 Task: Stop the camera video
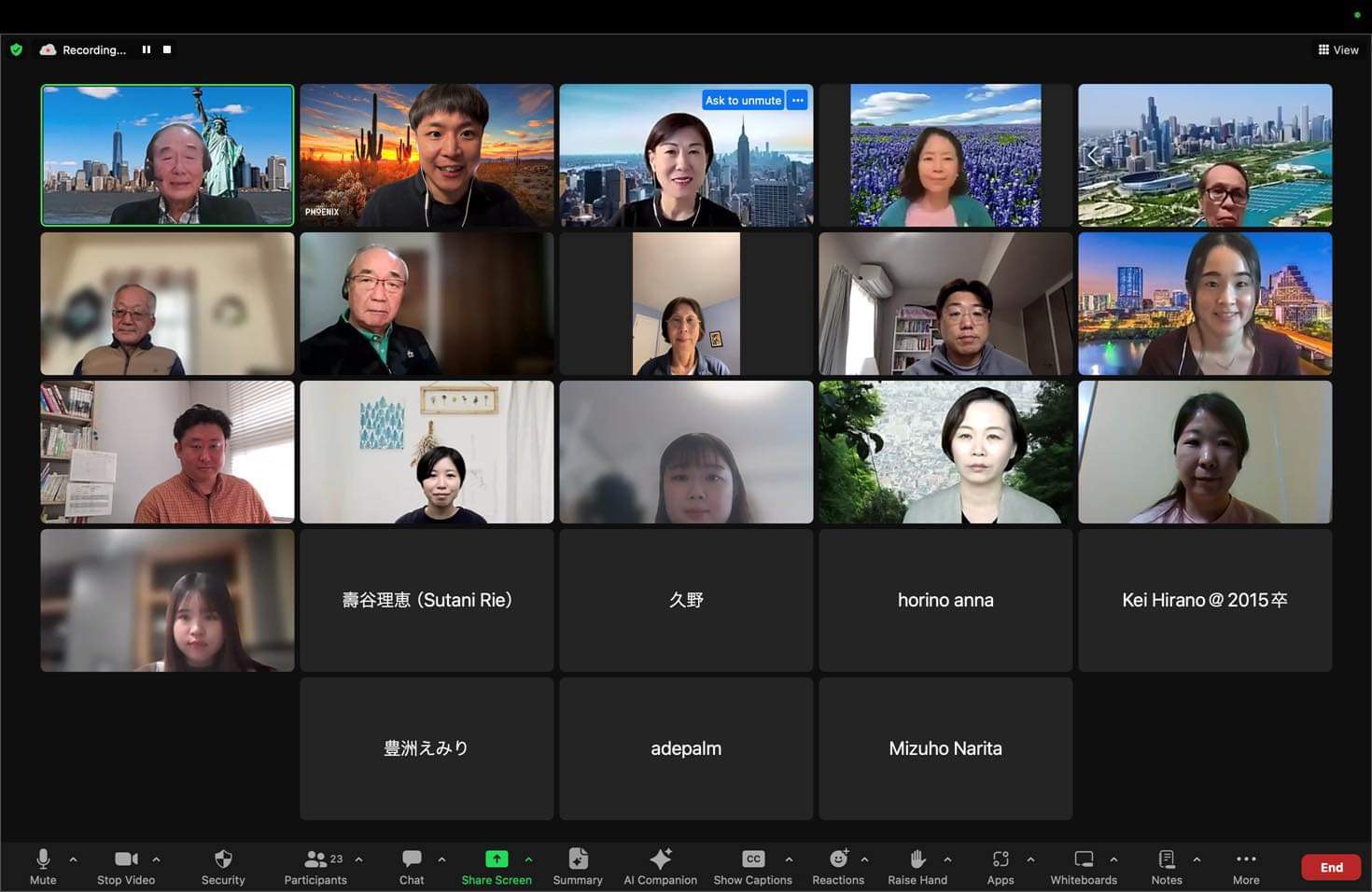pyautogui.click(x=126, y=866)
